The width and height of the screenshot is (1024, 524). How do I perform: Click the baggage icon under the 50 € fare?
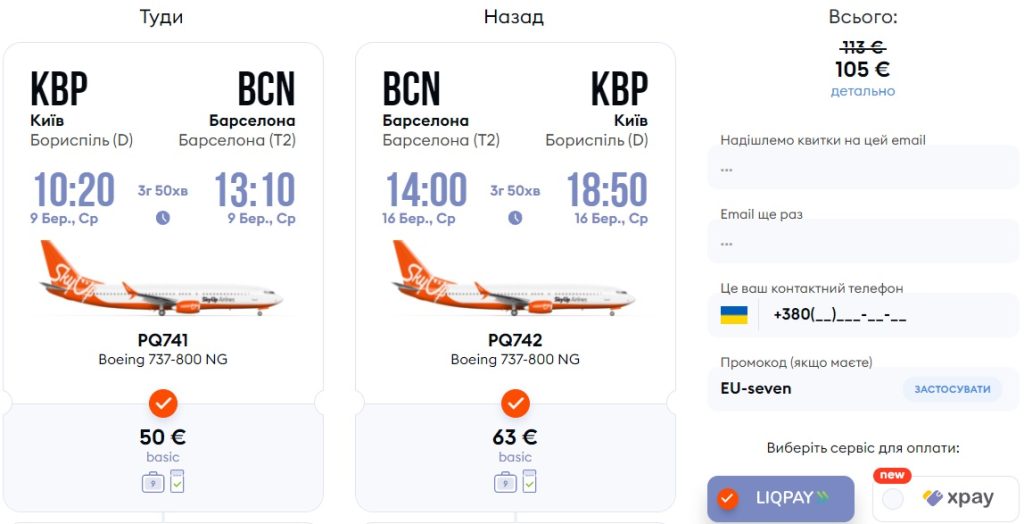pos(153,482)
